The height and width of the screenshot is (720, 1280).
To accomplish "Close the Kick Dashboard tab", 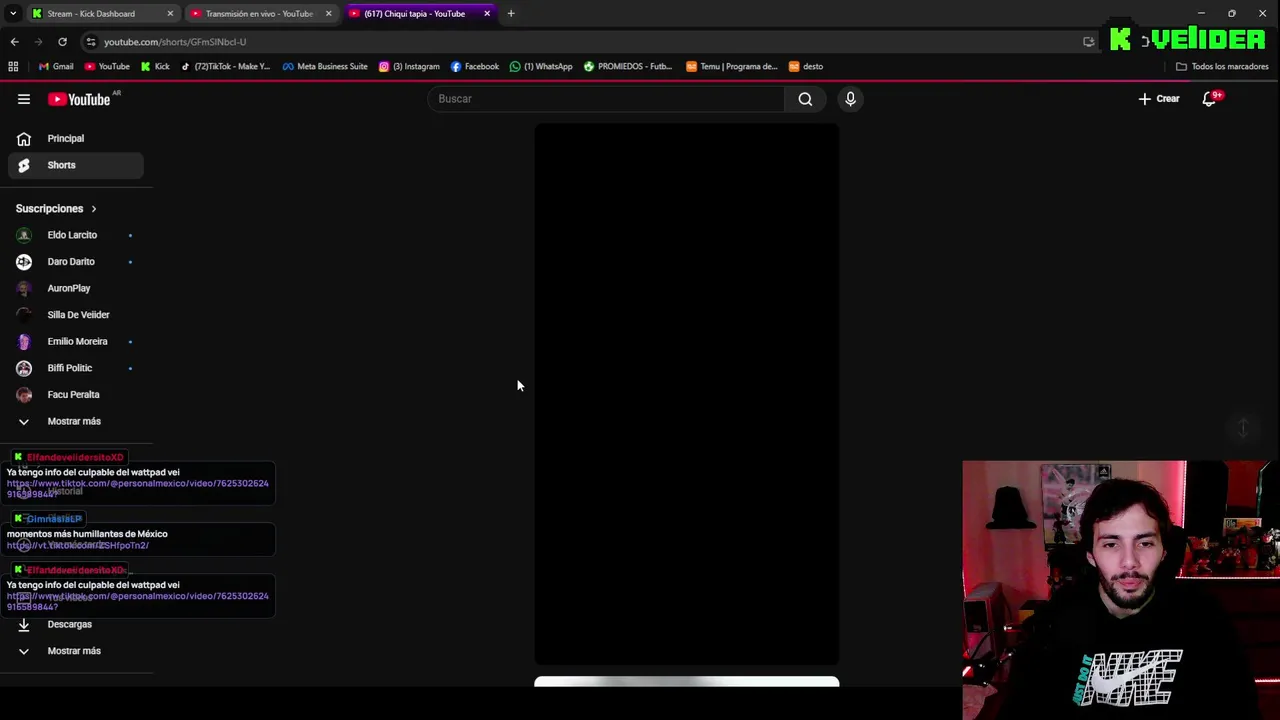I will (x=170, y=14).
